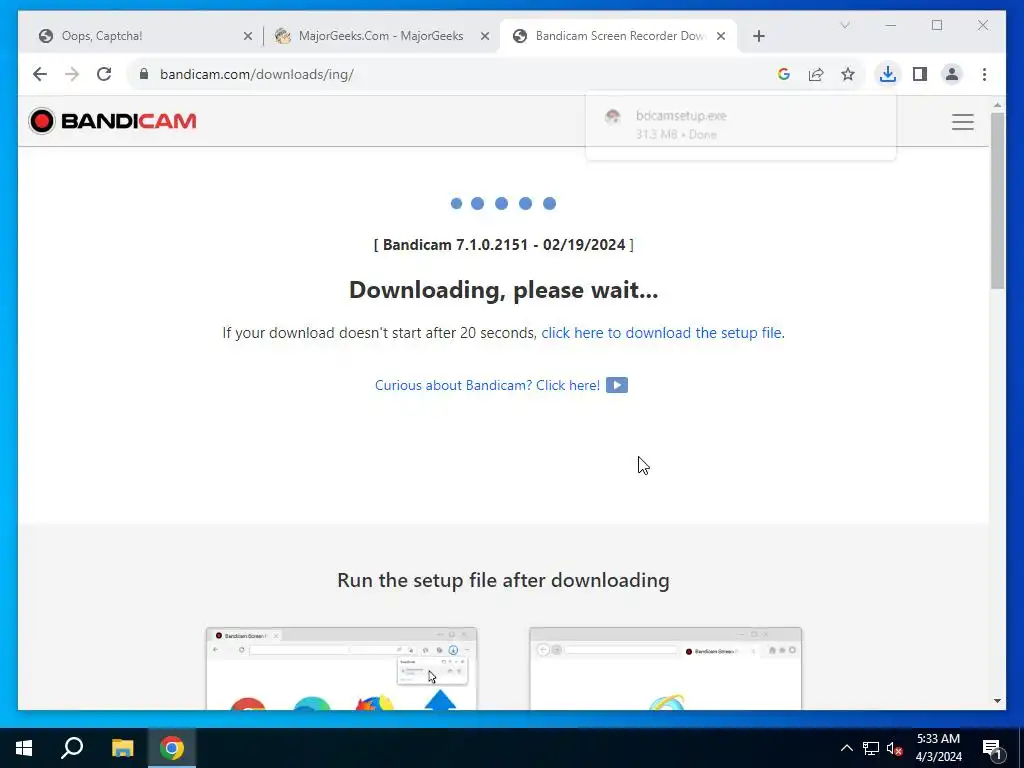1024x768 pixels.
Task: Click the scrollbar up arrow
Action: 997,104
